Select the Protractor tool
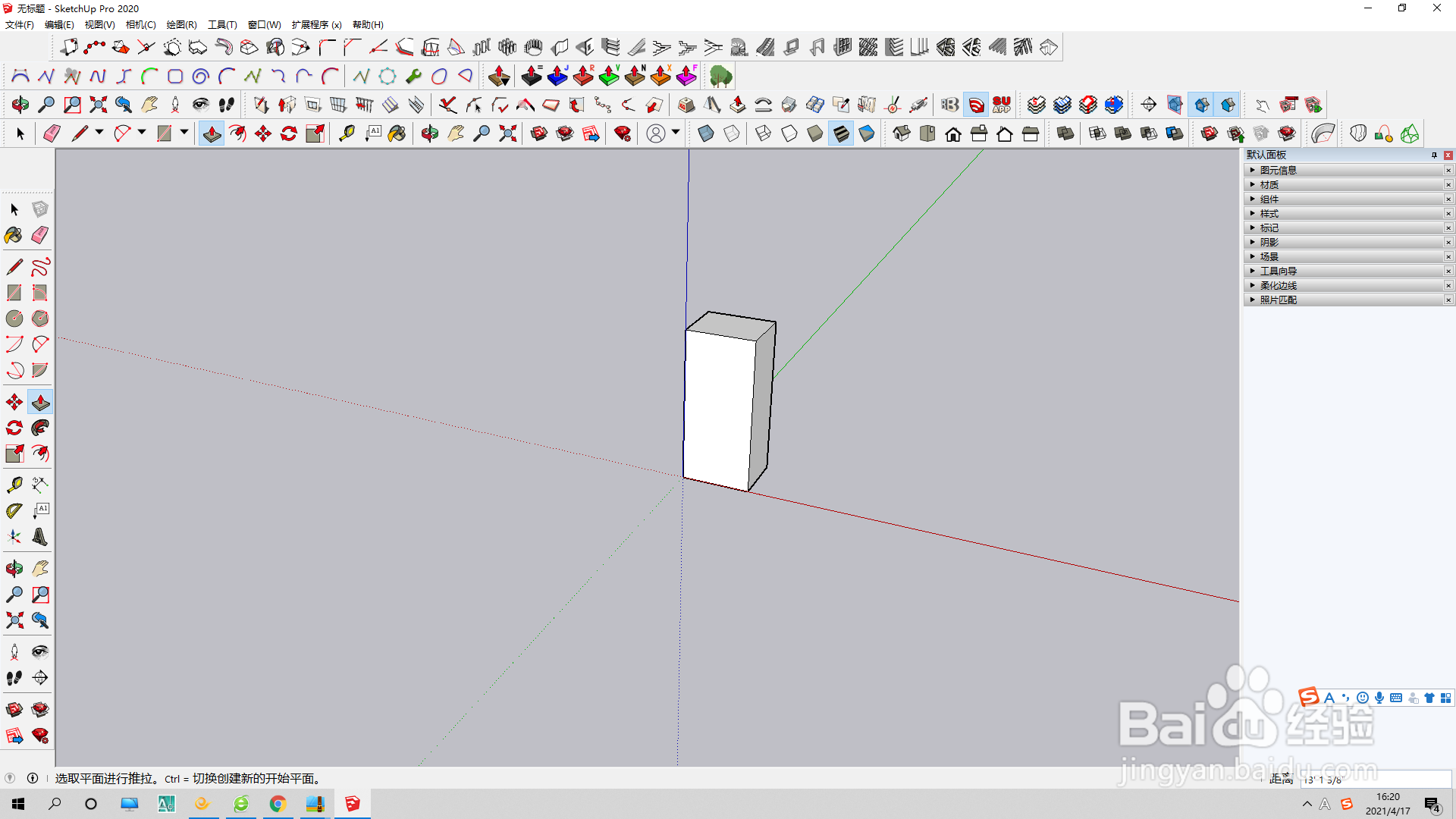The image size is (1456, 819). pos(14,511)
